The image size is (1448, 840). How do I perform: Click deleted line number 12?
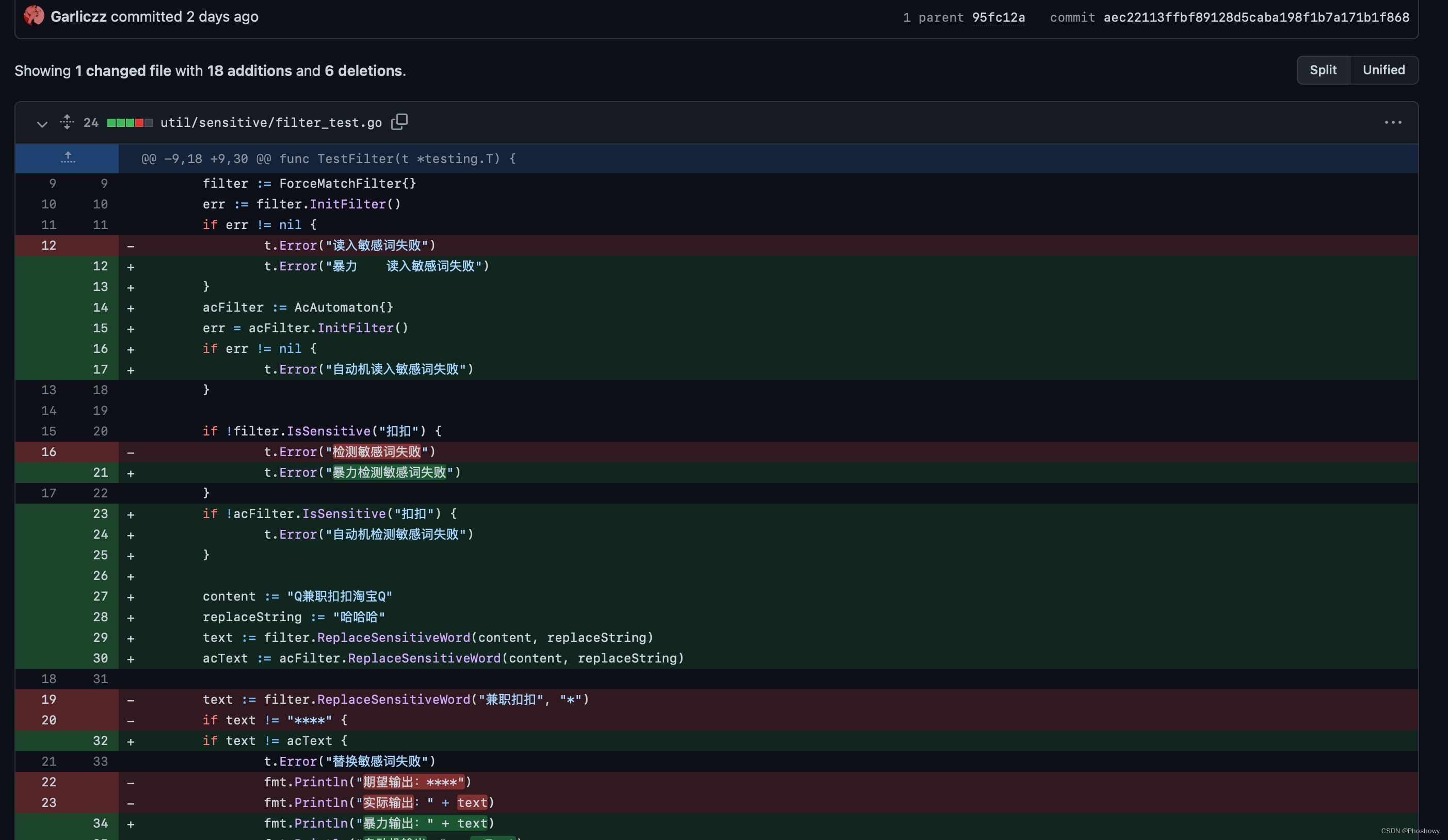tap(49, 245)
